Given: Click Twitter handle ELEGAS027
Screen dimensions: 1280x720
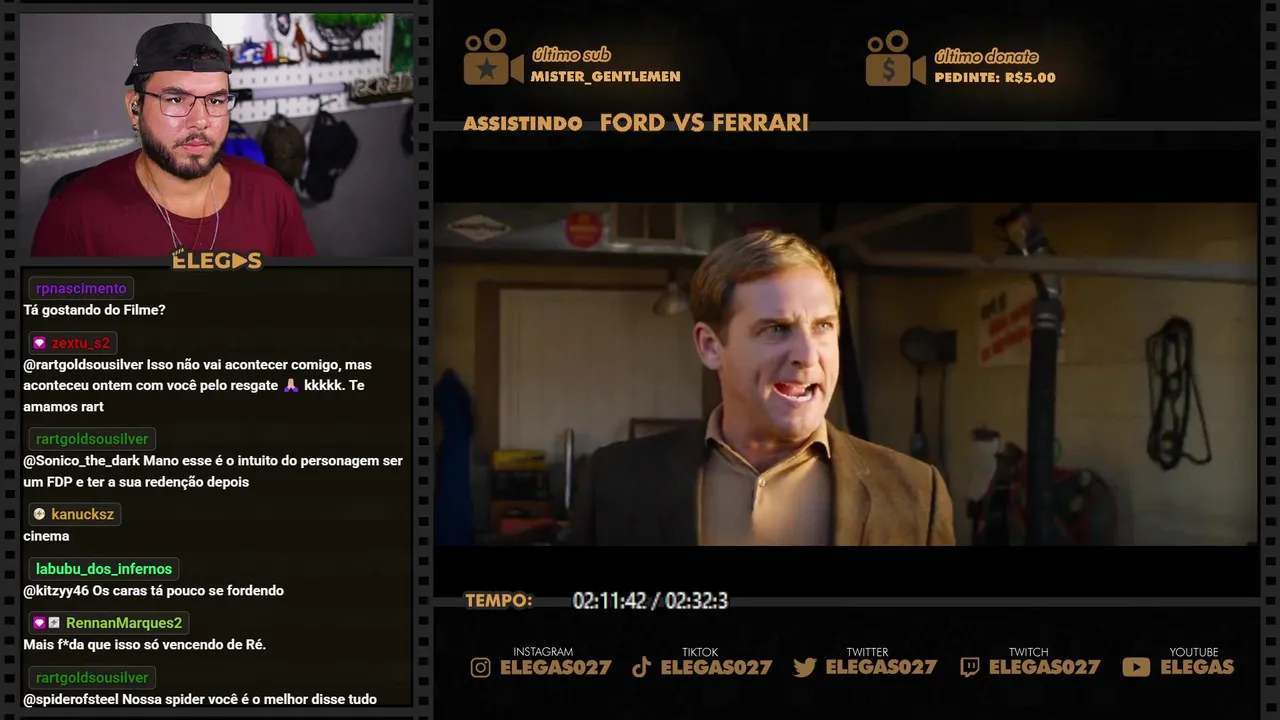Looking at the screenshot, I should [881, 668].
